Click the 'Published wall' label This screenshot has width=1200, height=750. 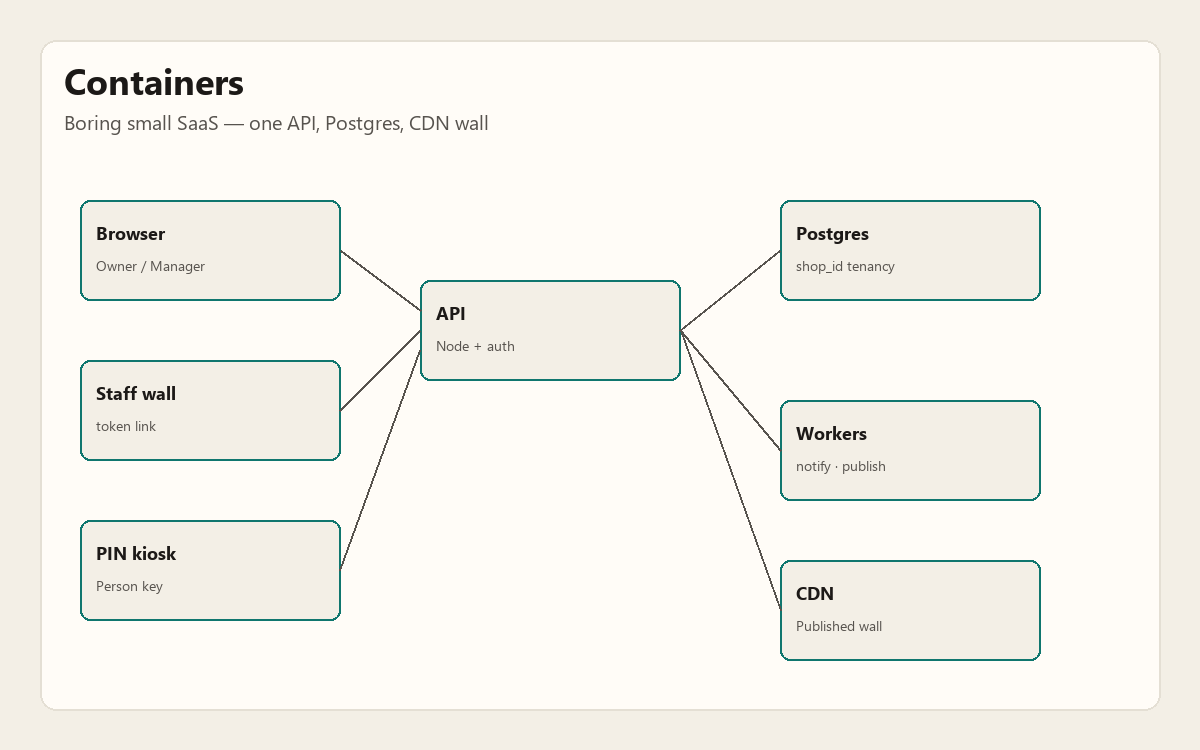click(x=839, y=626)
